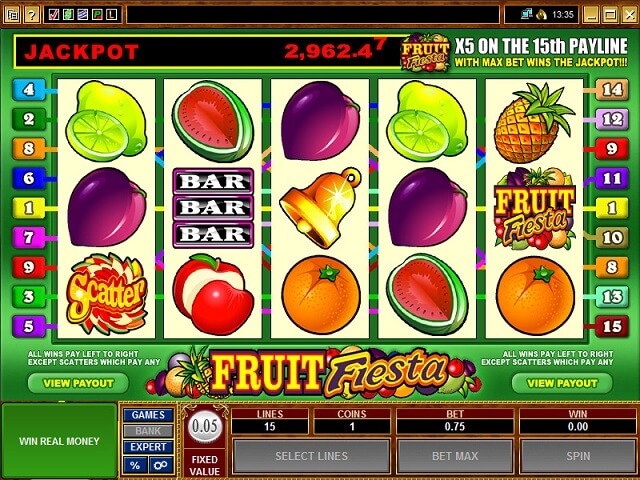Toggle payline 13 marker on the right
The image size is (640, 480).
(x=612, y=297)
